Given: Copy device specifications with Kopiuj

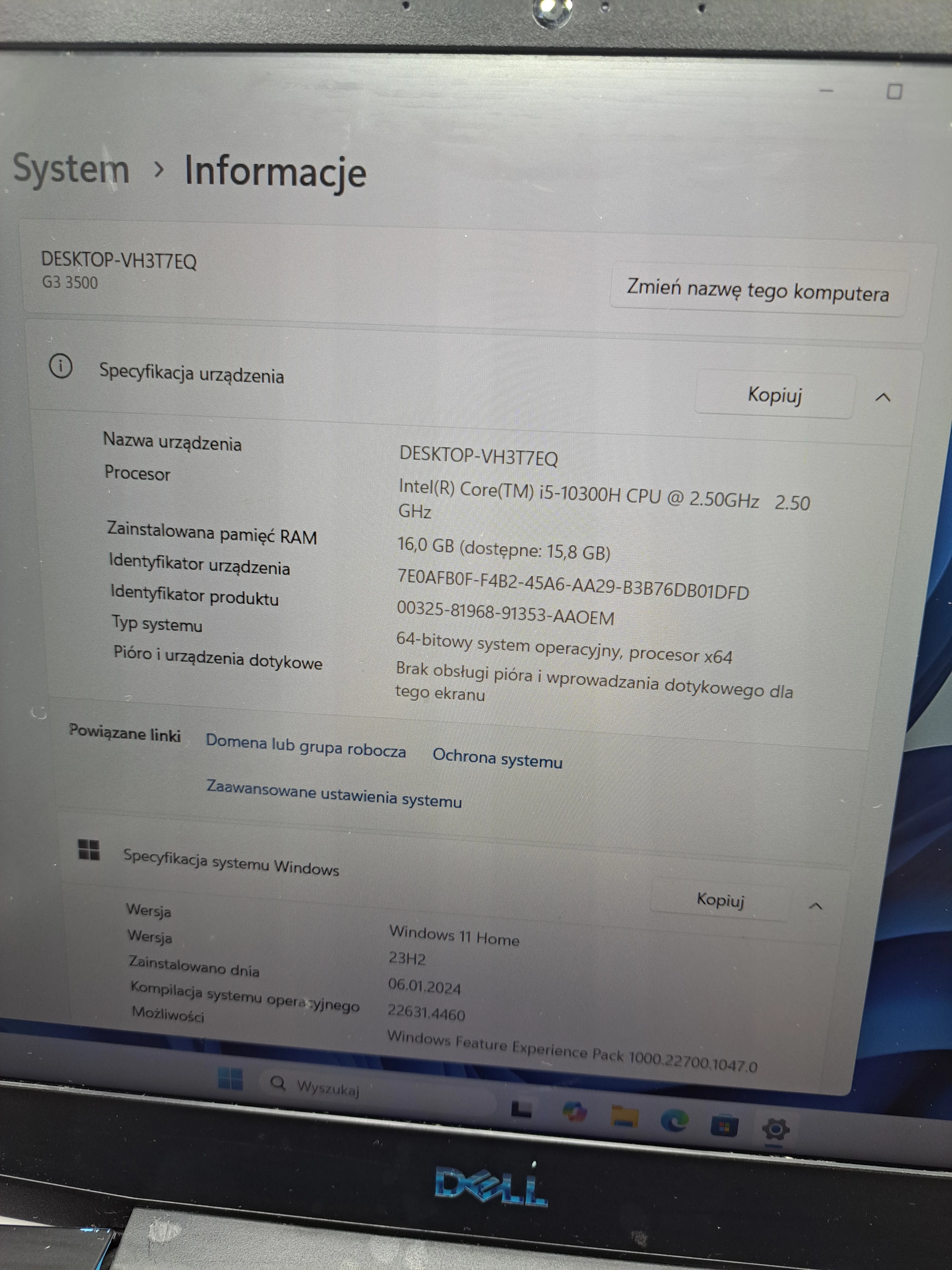Looking at the screenshot, I should [775, 395].
